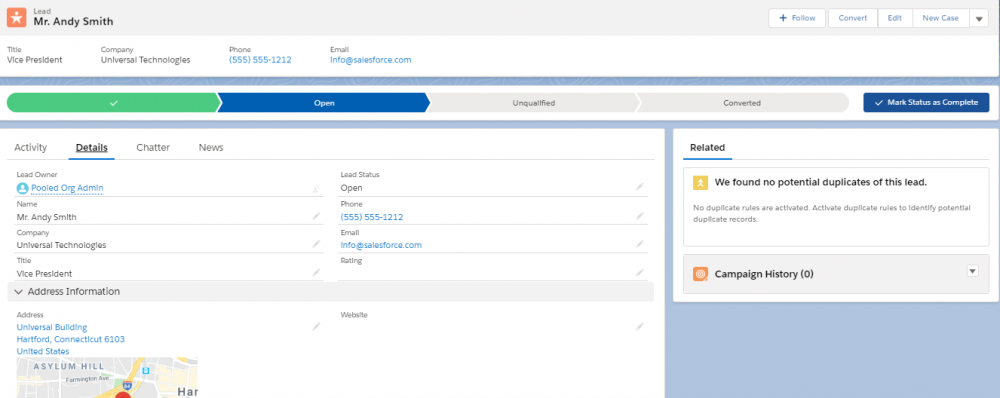Click the Follow button

(797, 18)
